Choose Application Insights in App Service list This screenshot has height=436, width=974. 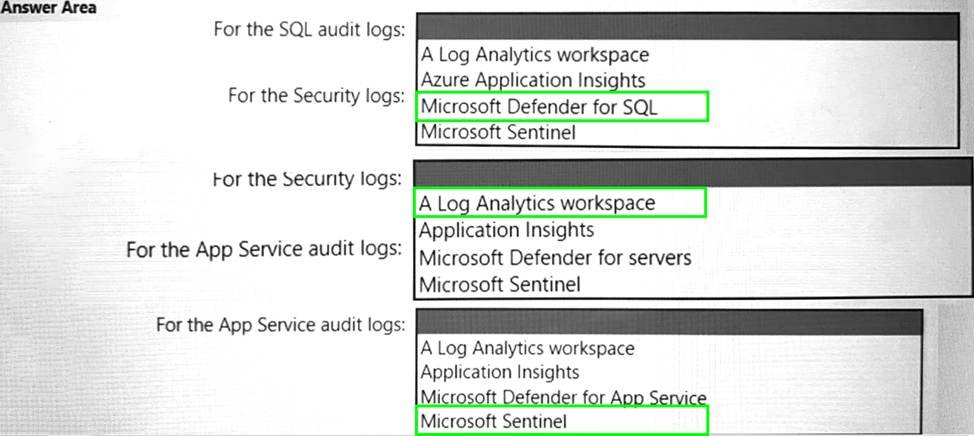pos(499,372)
